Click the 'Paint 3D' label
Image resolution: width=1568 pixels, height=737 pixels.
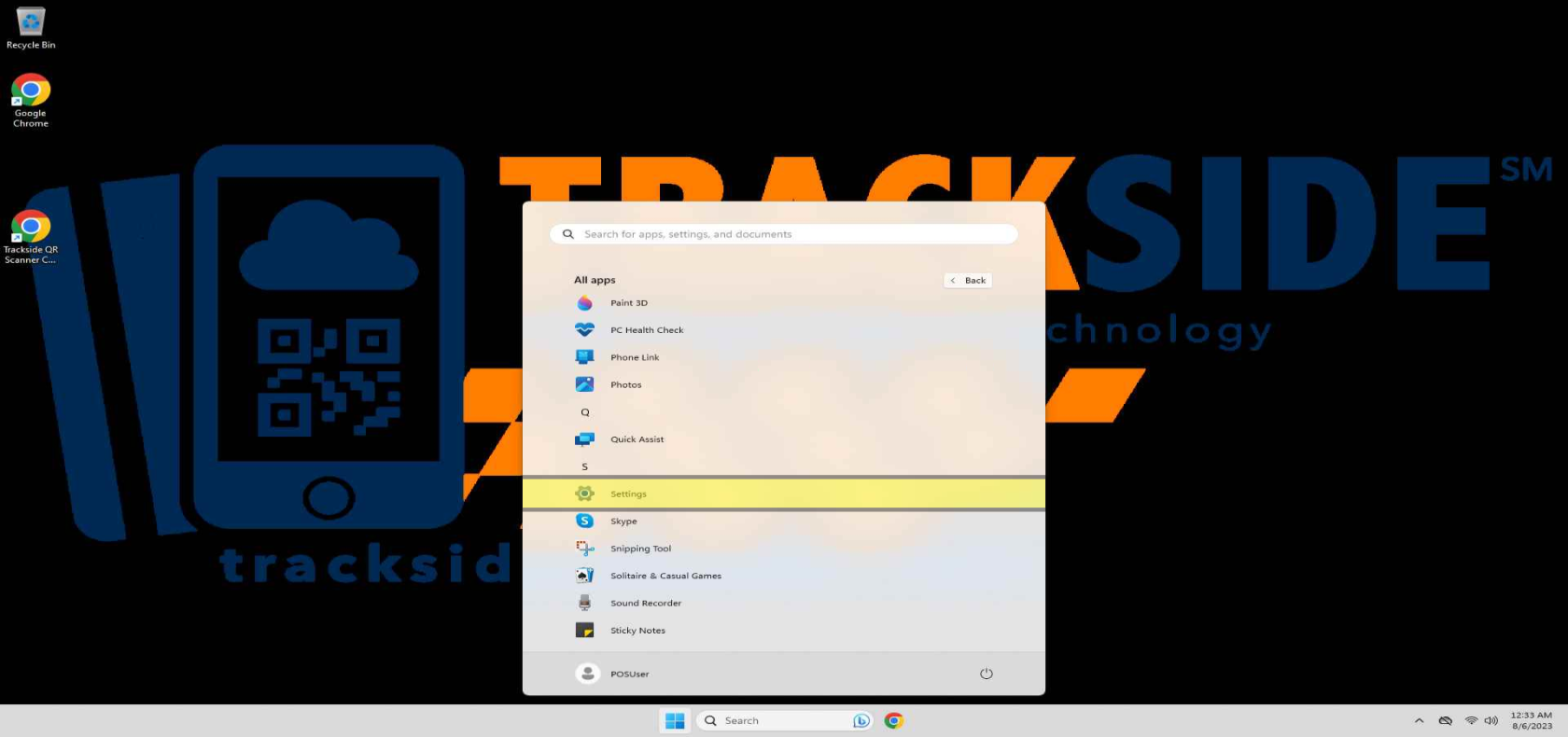coord(629,303)
